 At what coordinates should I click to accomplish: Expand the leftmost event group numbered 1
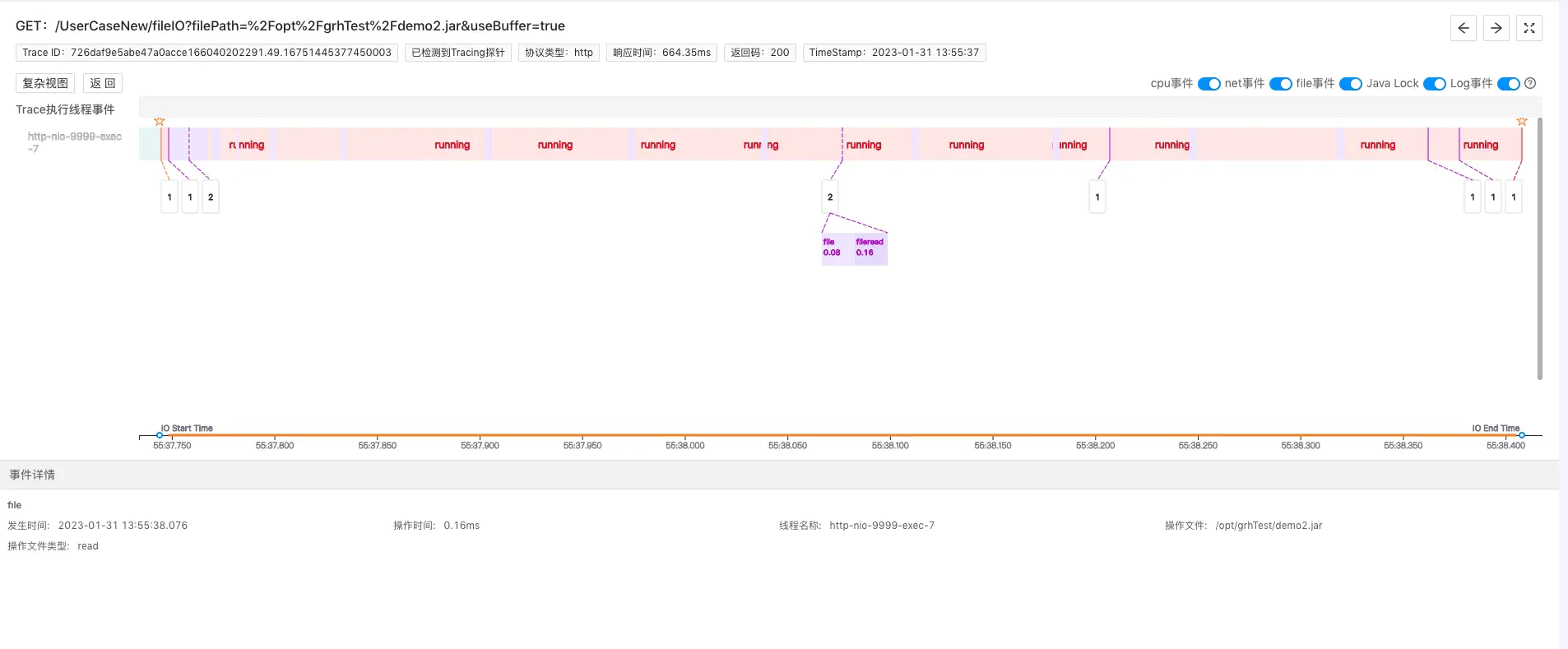(x=169, y=197)
